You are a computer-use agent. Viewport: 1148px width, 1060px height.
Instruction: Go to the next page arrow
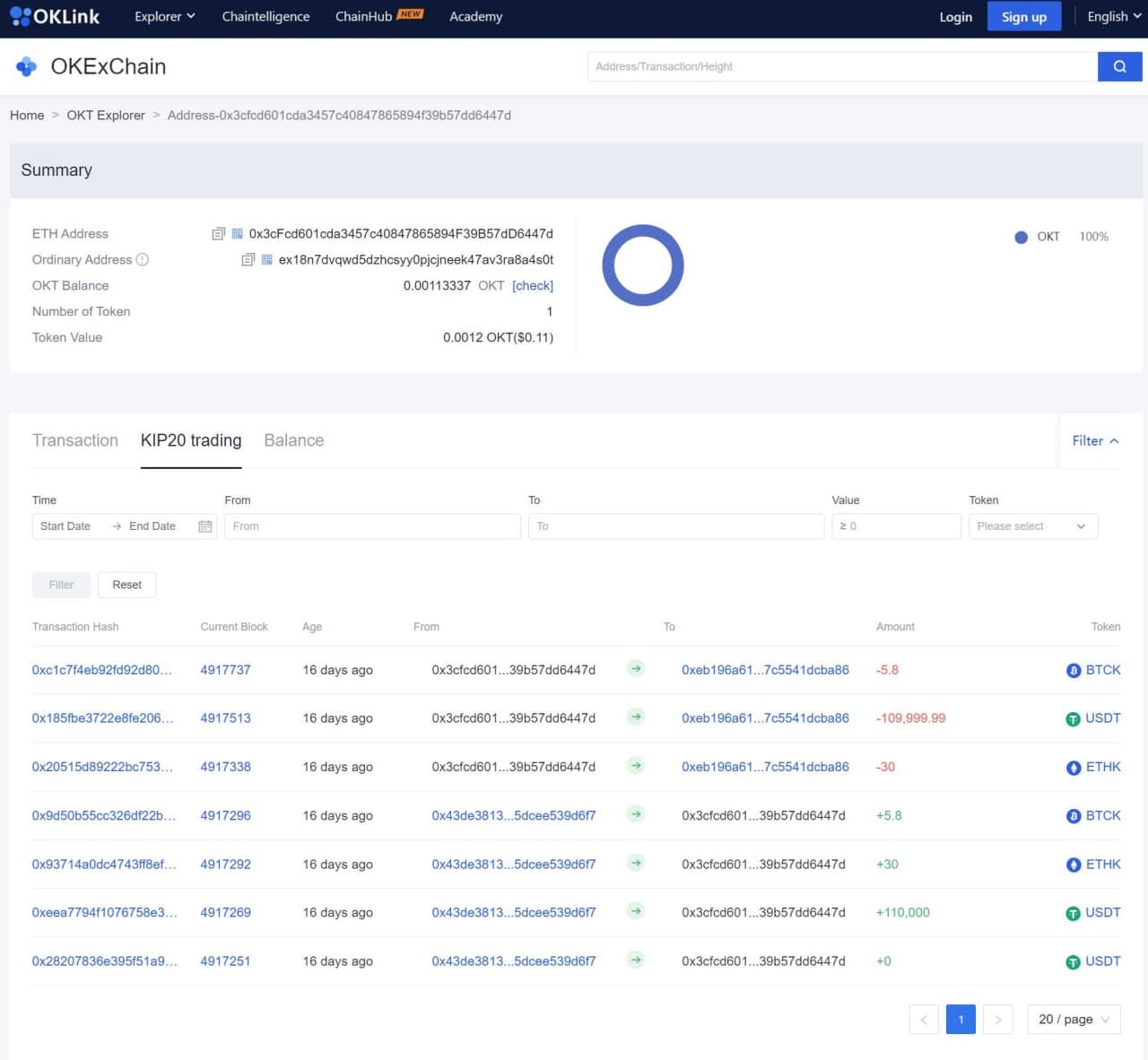[997, 1020]
